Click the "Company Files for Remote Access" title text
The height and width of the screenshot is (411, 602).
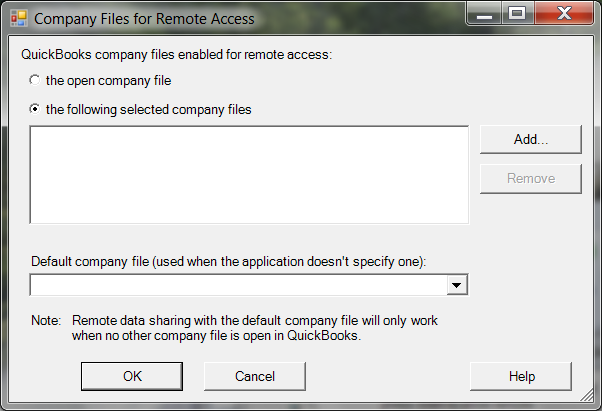[x=144, y=18]
